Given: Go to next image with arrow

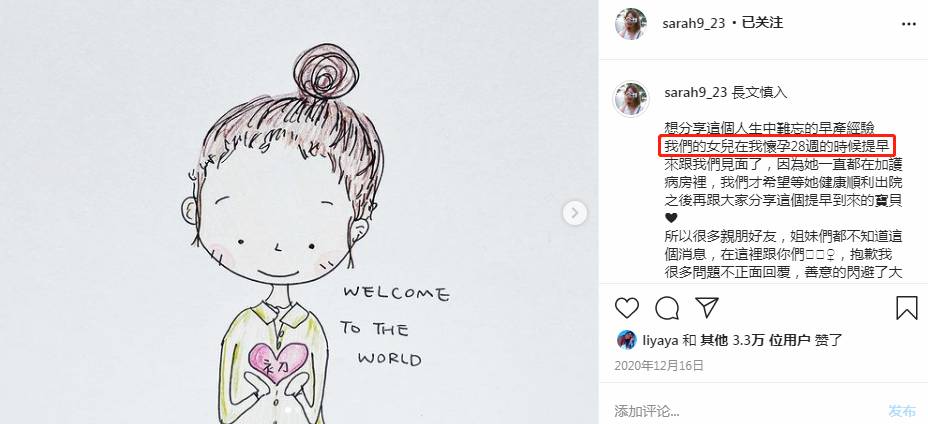Looking at the screenshot, I should (x=575, y=213).
